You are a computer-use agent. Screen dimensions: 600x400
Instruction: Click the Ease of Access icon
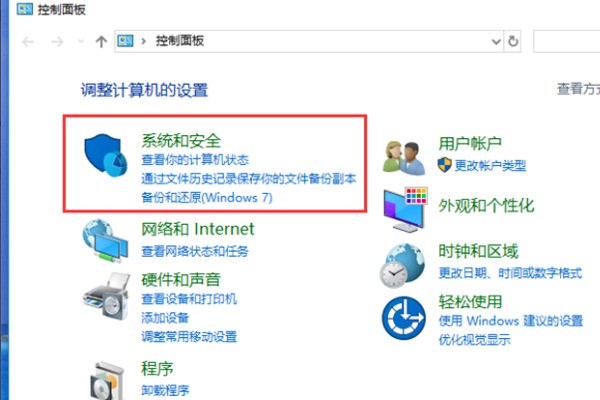(404, 318)
